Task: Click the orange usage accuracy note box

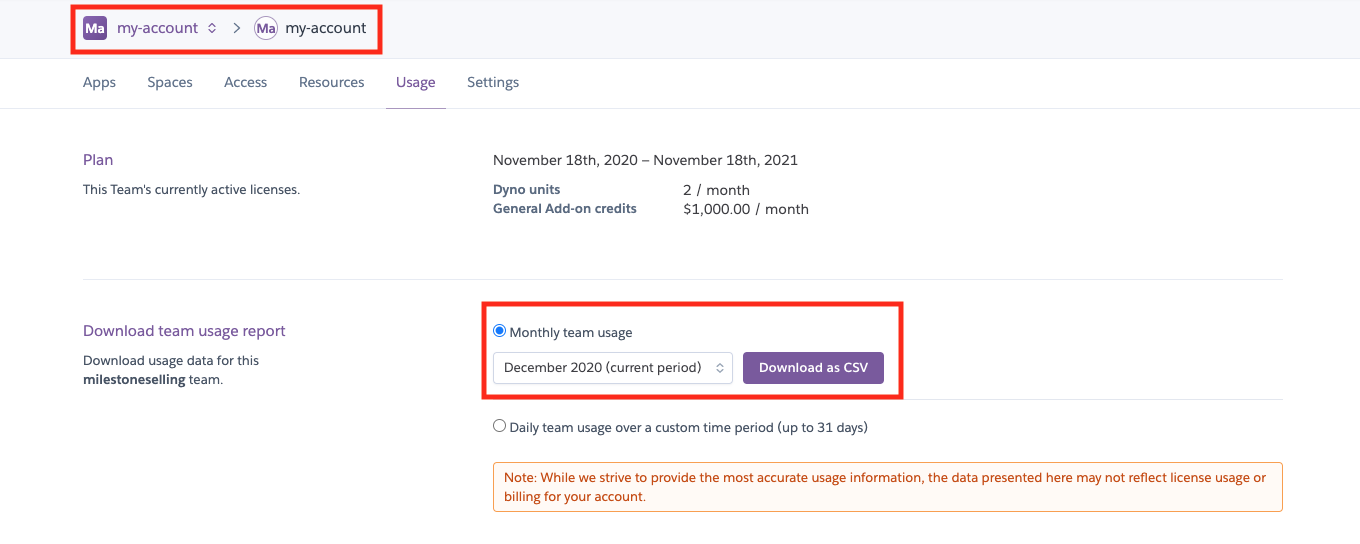Action: pos(887,487)
